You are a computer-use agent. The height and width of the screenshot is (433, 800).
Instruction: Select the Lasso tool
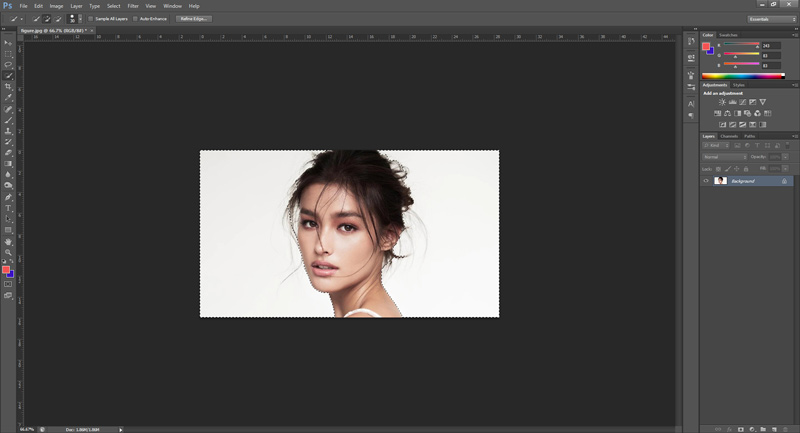coord(8,65)
